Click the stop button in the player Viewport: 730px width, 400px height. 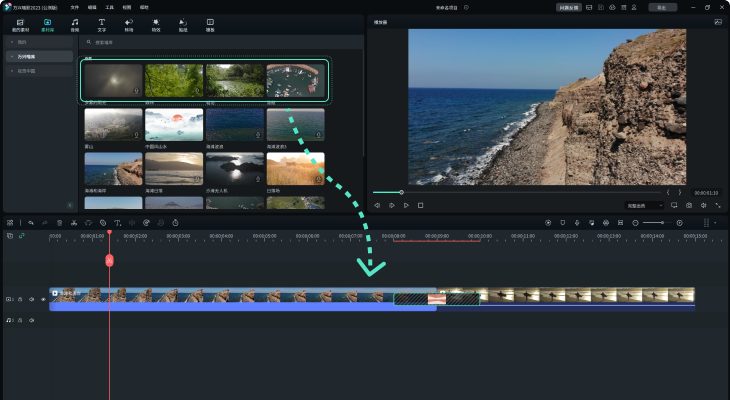421,205
